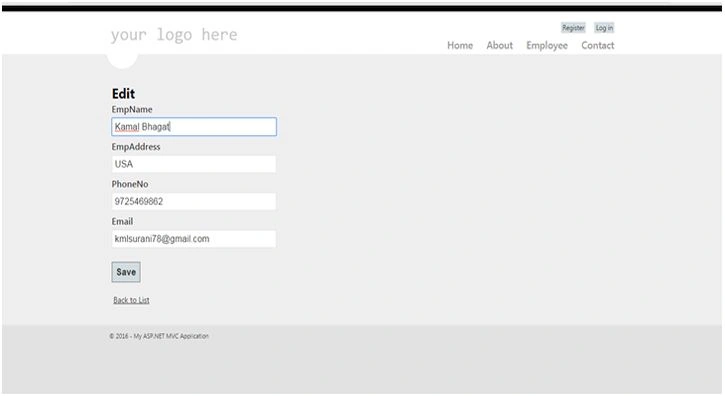This screenshot has height=396, width=725.
Task: Open the Contact navigation item
Action: 598,45
